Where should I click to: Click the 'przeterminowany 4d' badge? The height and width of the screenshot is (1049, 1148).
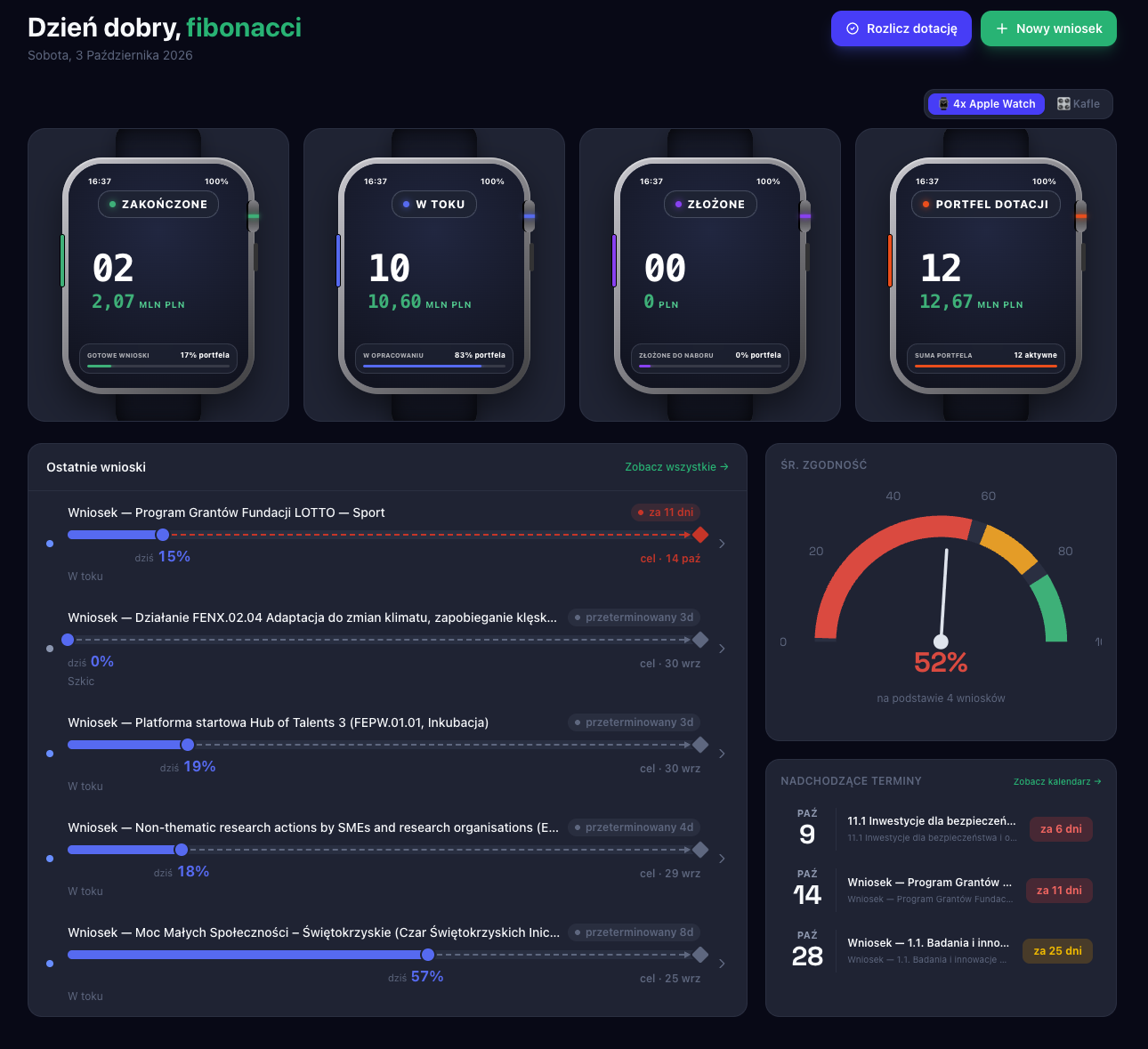click(634, 827)
